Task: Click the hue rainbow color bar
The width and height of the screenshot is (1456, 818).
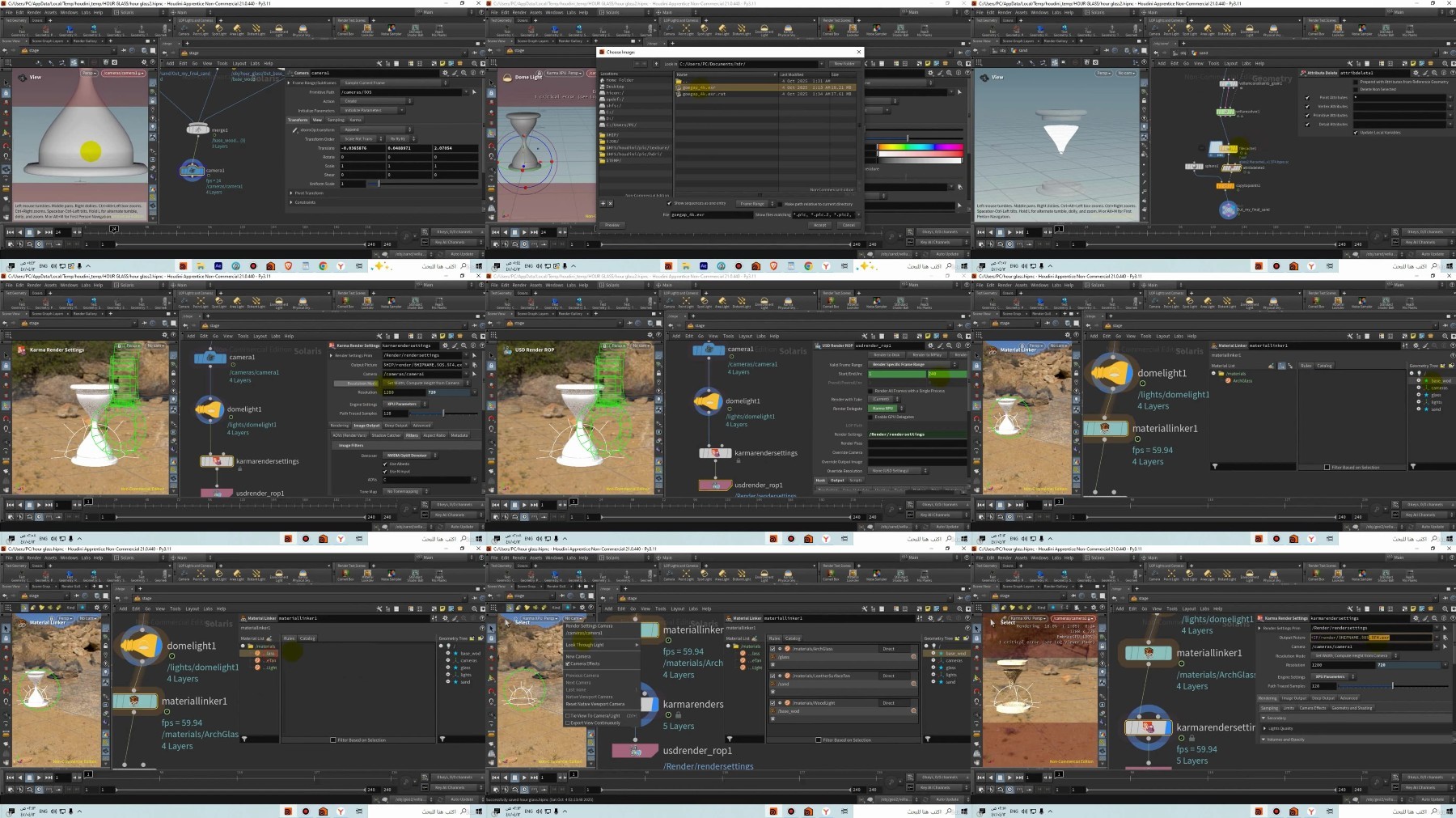Action: [x=920, y=147]
